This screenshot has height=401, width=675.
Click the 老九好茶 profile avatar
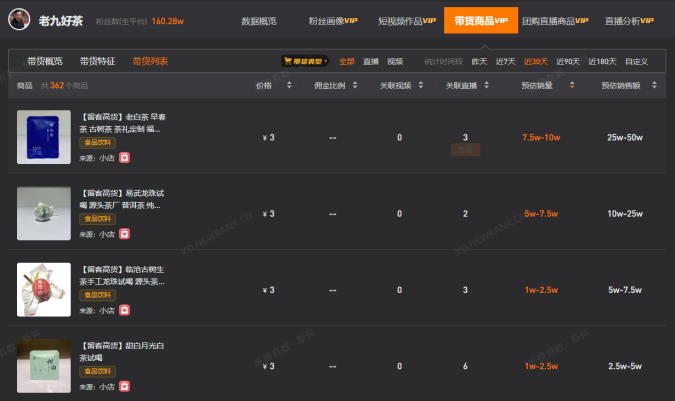tap(19, 19)
